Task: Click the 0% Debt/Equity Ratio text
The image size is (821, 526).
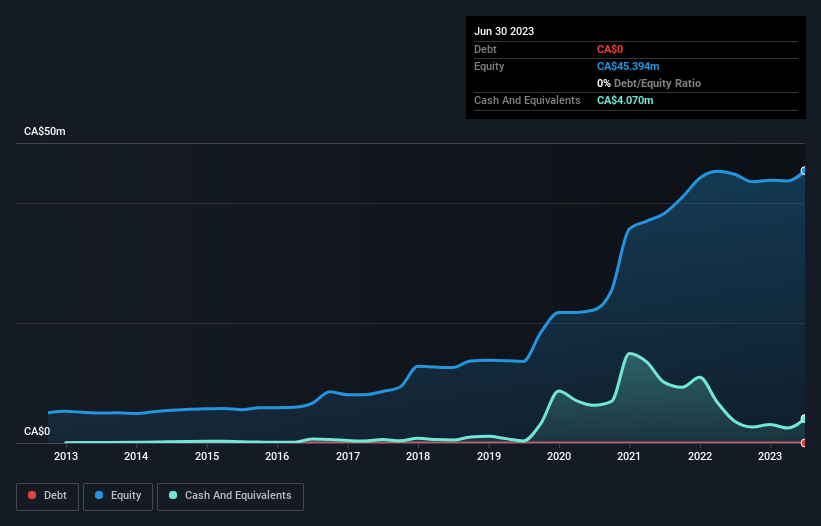Action: [649, 83]
